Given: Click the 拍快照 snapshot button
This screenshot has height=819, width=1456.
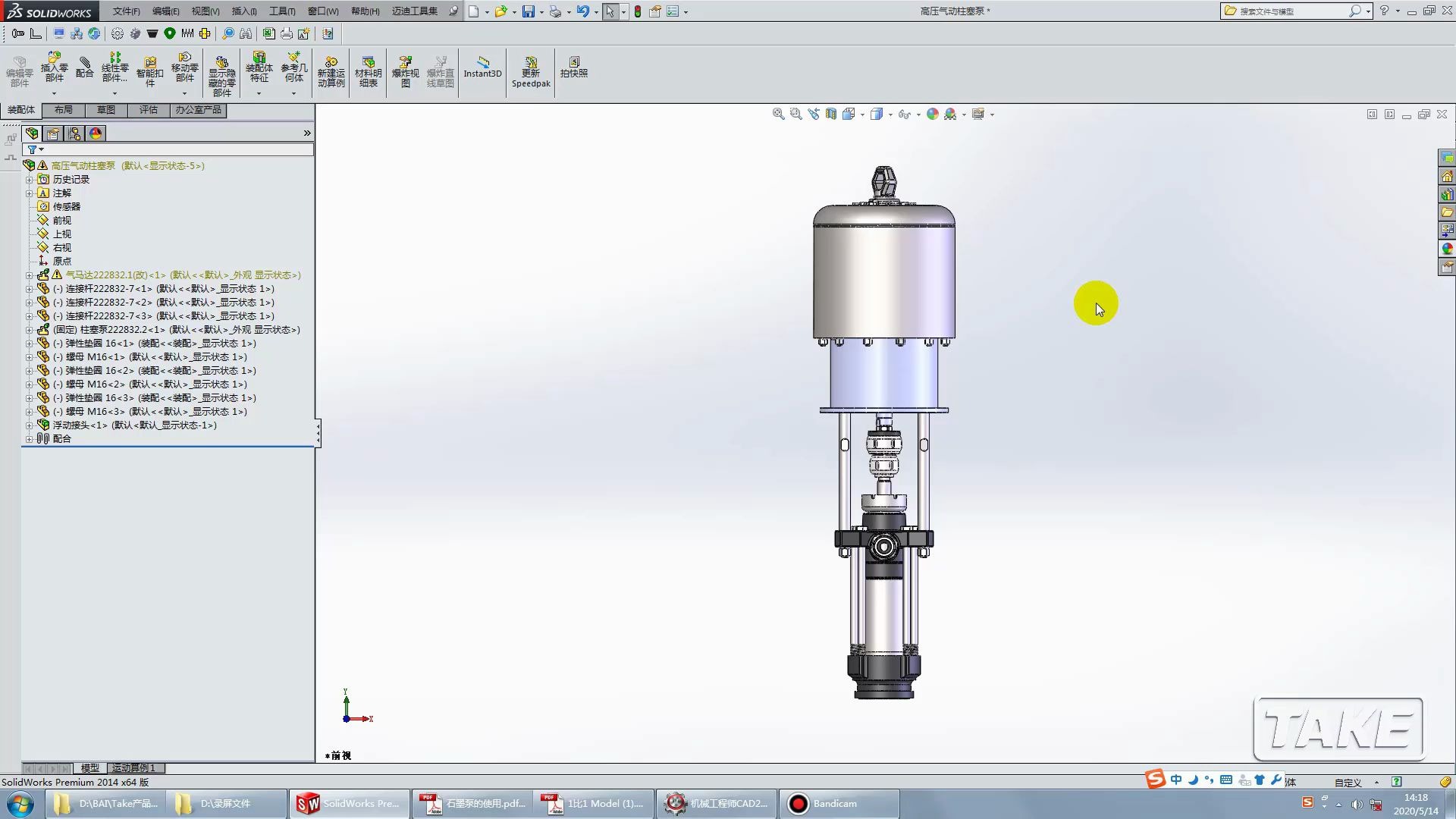Looking at the screenshot, I should pyautogui.click(x=574, y=67).
